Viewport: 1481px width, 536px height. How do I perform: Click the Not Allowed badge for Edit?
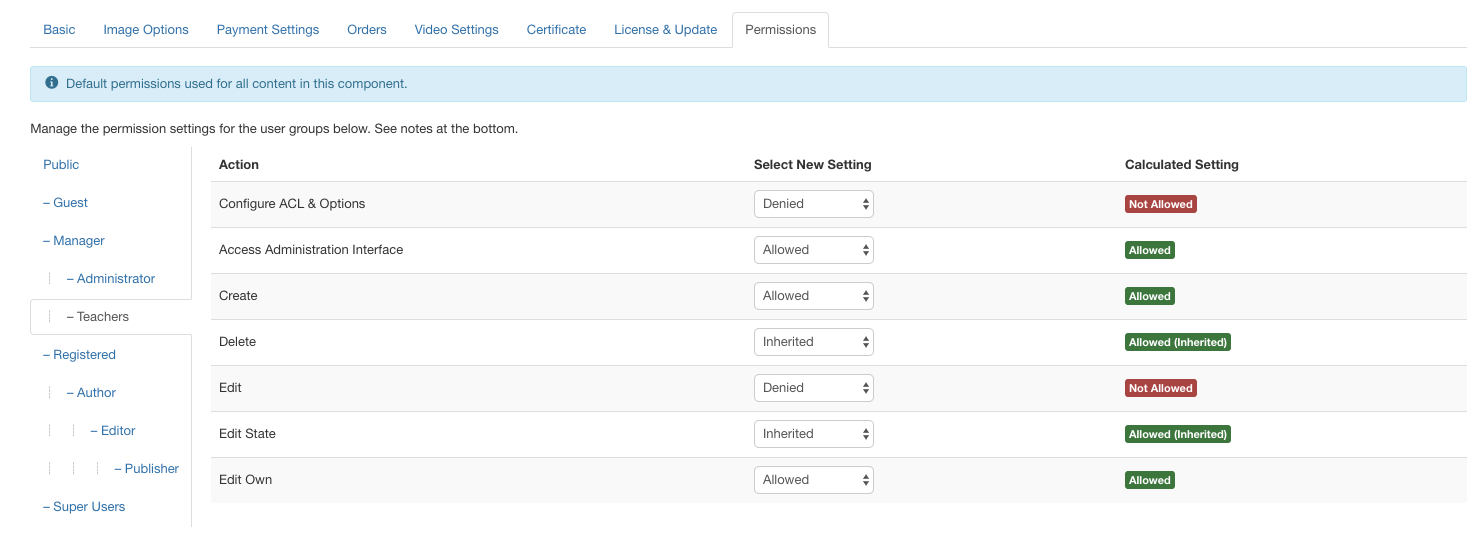[1160, 388]
